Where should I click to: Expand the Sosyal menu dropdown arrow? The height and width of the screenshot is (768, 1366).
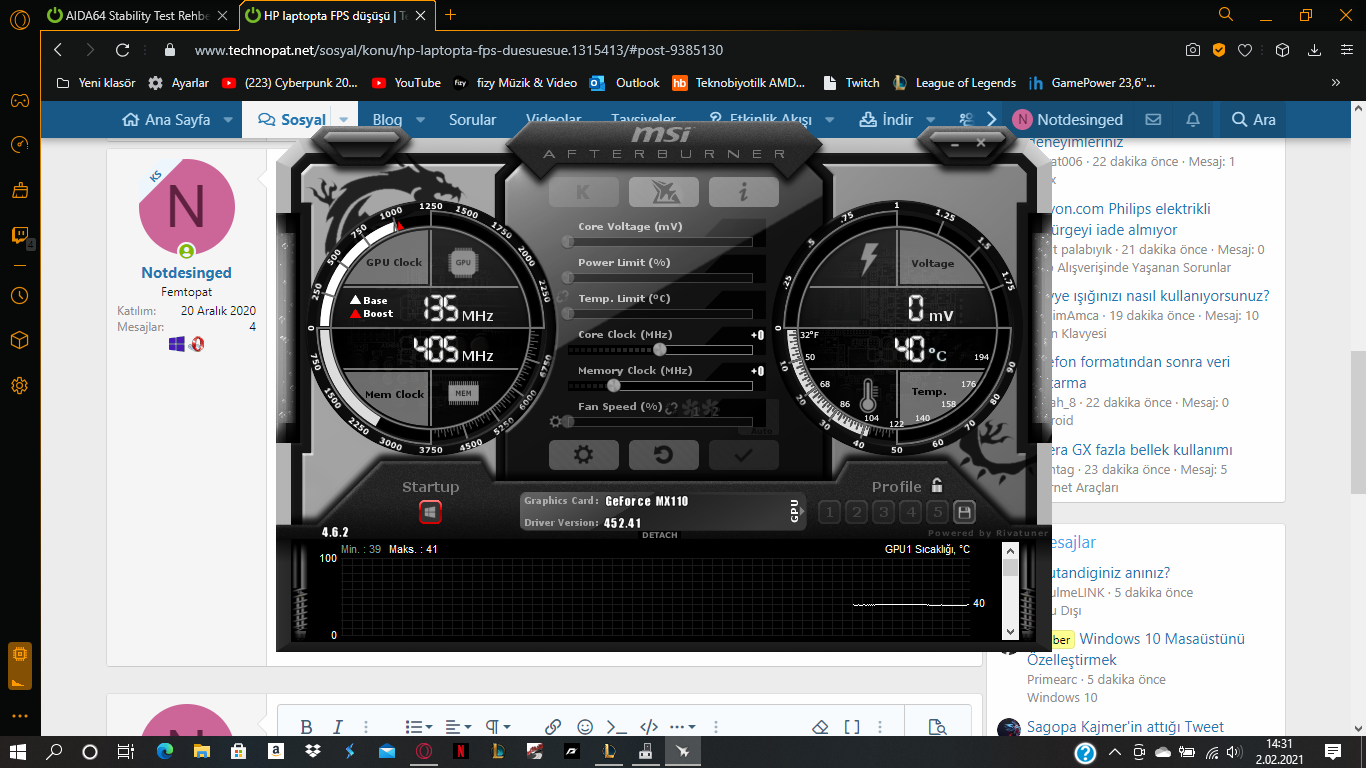pos(344,119)
